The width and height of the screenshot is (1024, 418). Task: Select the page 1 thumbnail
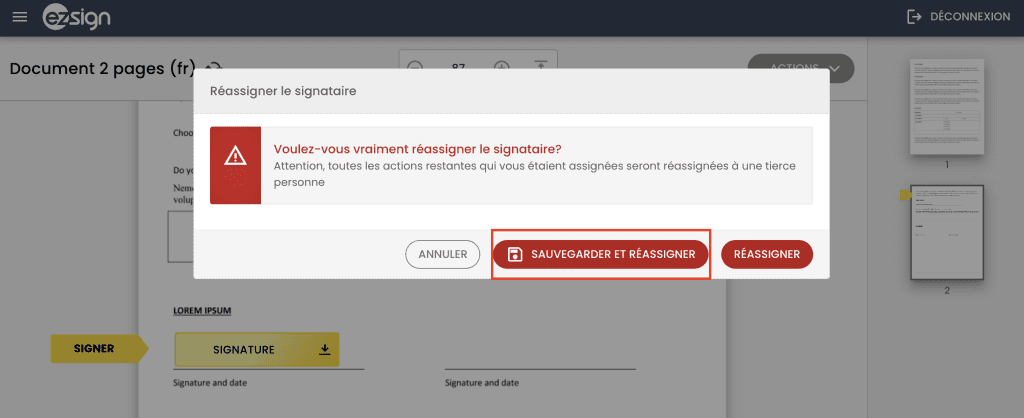pos(946,105)
